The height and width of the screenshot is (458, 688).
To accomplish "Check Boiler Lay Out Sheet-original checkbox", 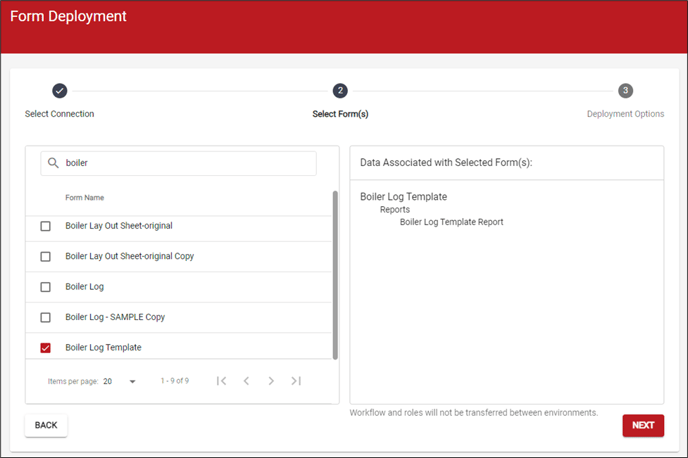I will 45,226.
